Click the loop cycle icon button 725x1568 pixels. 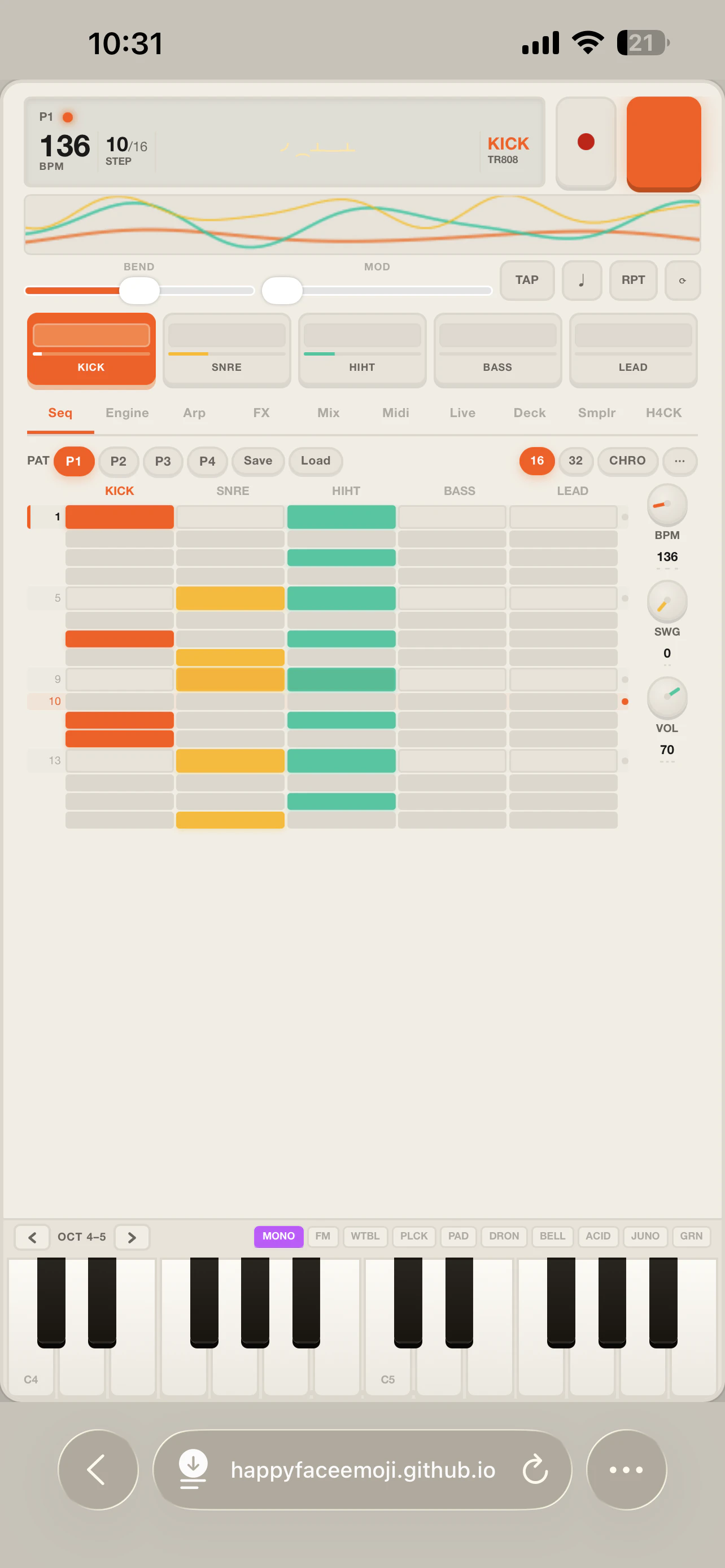coord(683,280)
